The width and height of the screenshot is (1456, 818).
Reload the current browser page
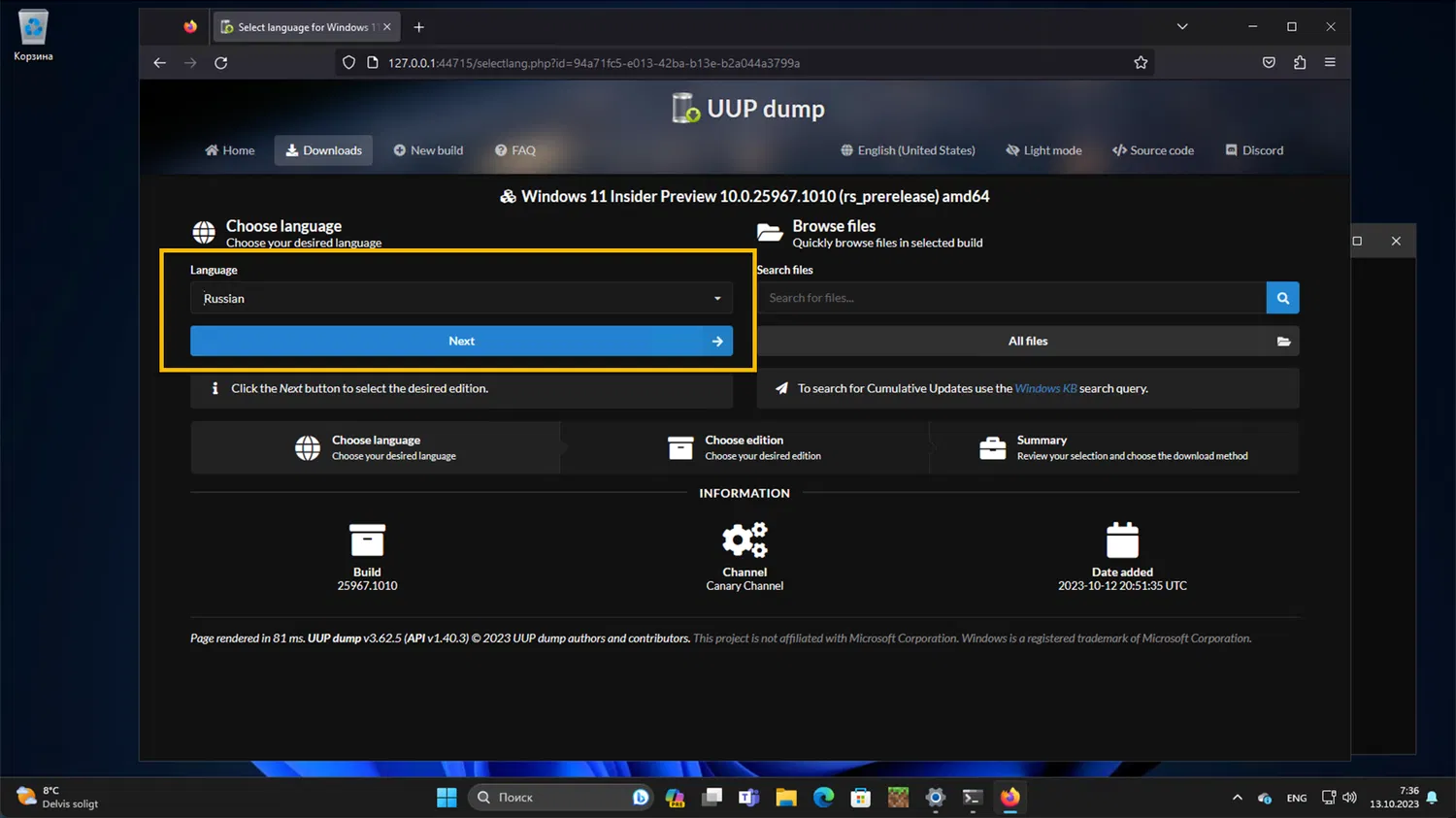(221, 63)
